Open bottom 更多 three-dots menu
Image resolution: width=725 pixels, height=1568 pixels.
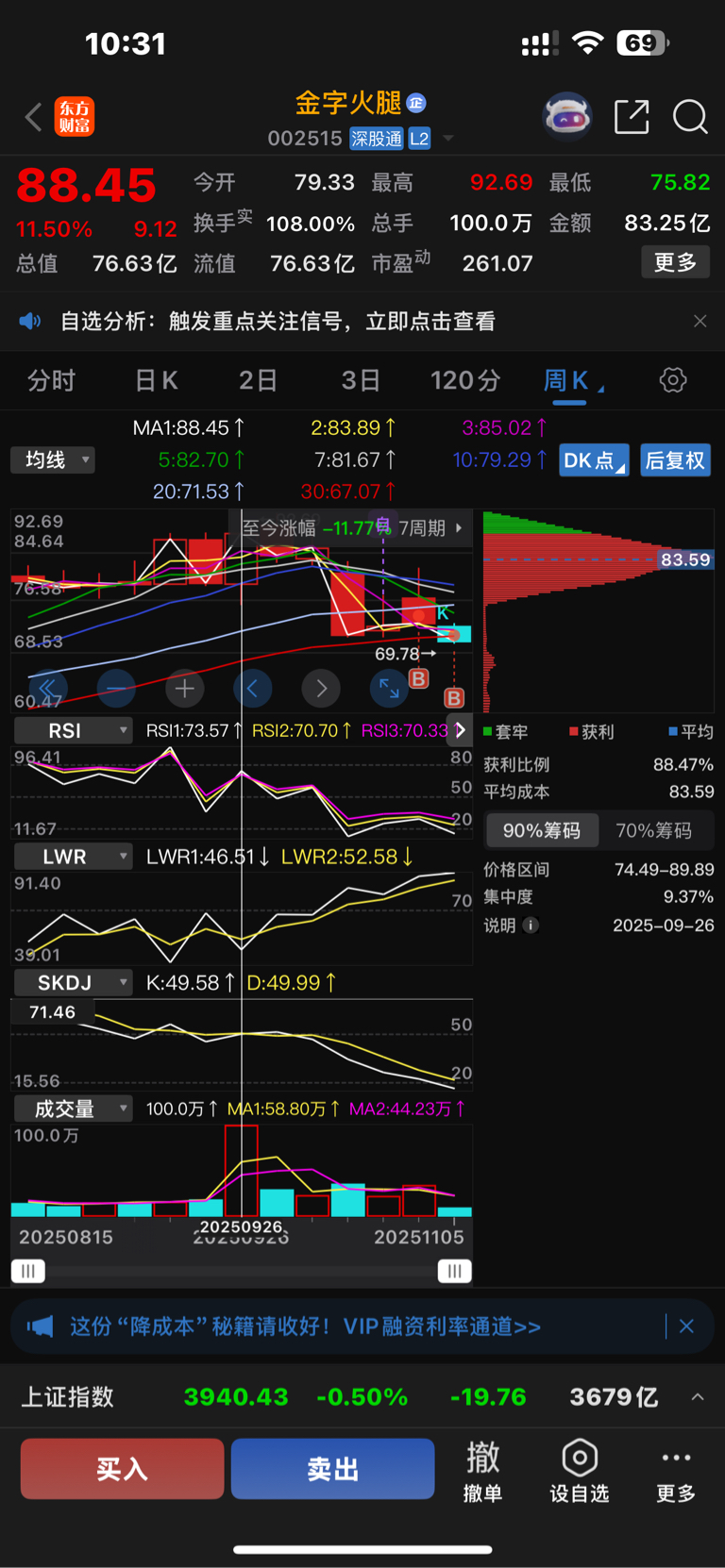coord(676,1470)
